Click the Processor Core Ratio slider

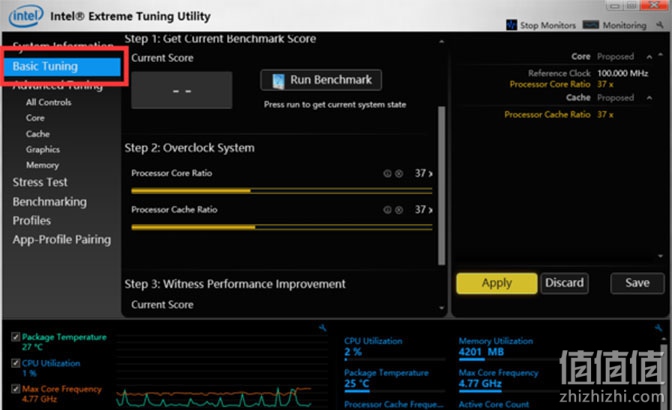282,191
